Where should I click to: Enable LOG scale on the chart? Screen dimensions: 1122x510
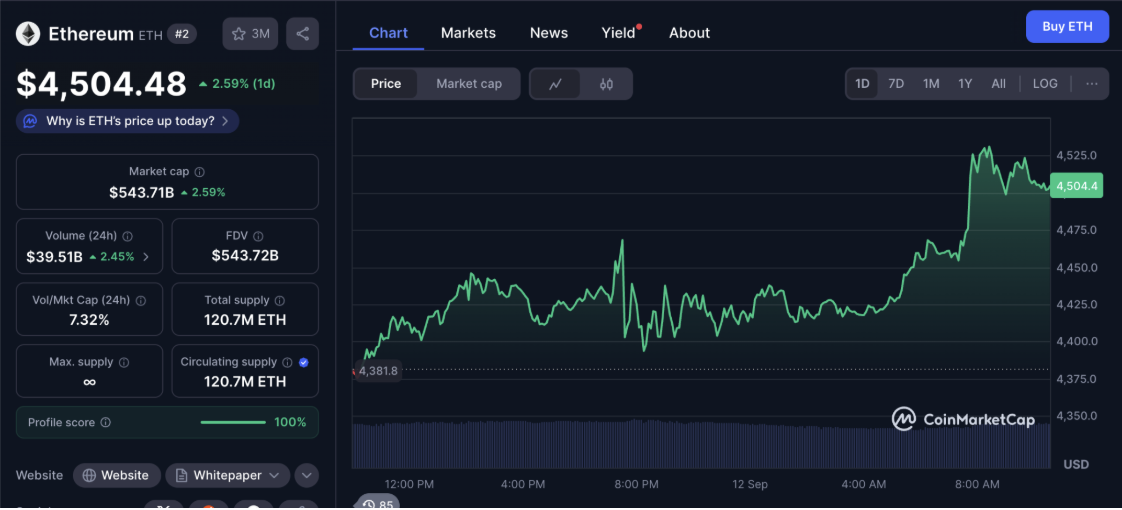tap(1045, 84)
